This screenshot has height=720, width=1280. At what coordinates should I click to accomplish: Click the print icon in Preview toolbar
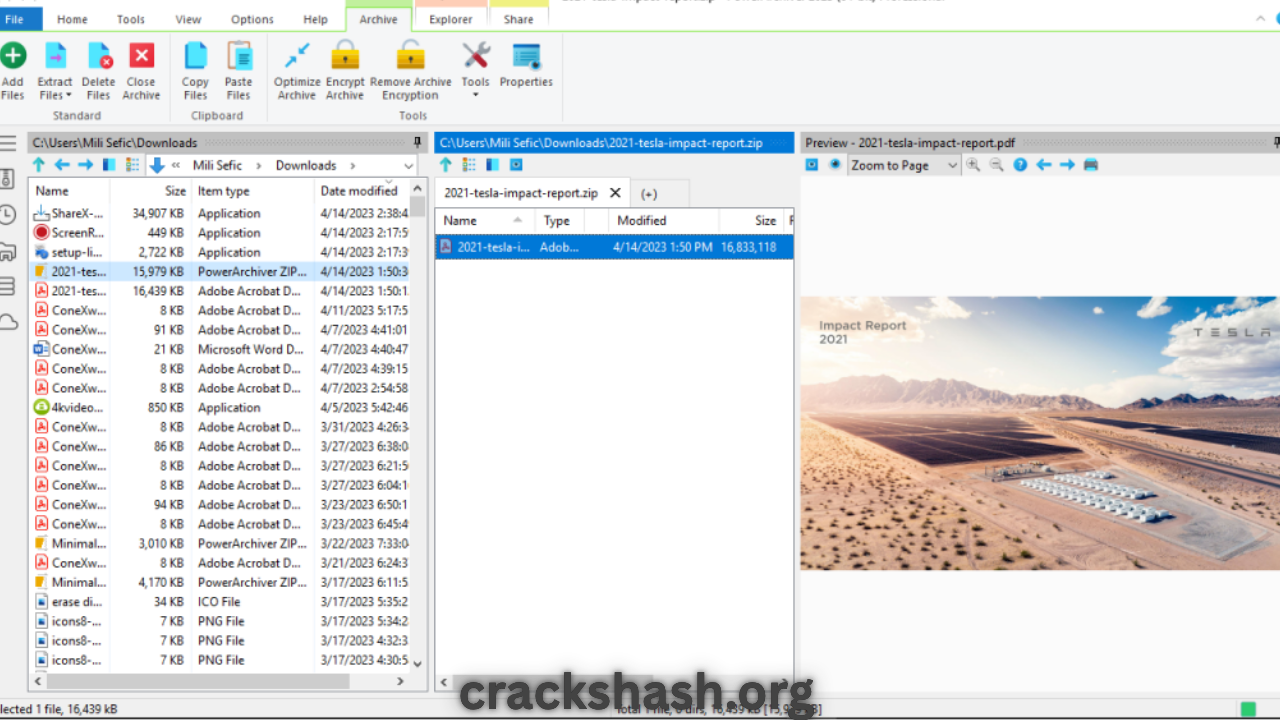(1091, 165)
